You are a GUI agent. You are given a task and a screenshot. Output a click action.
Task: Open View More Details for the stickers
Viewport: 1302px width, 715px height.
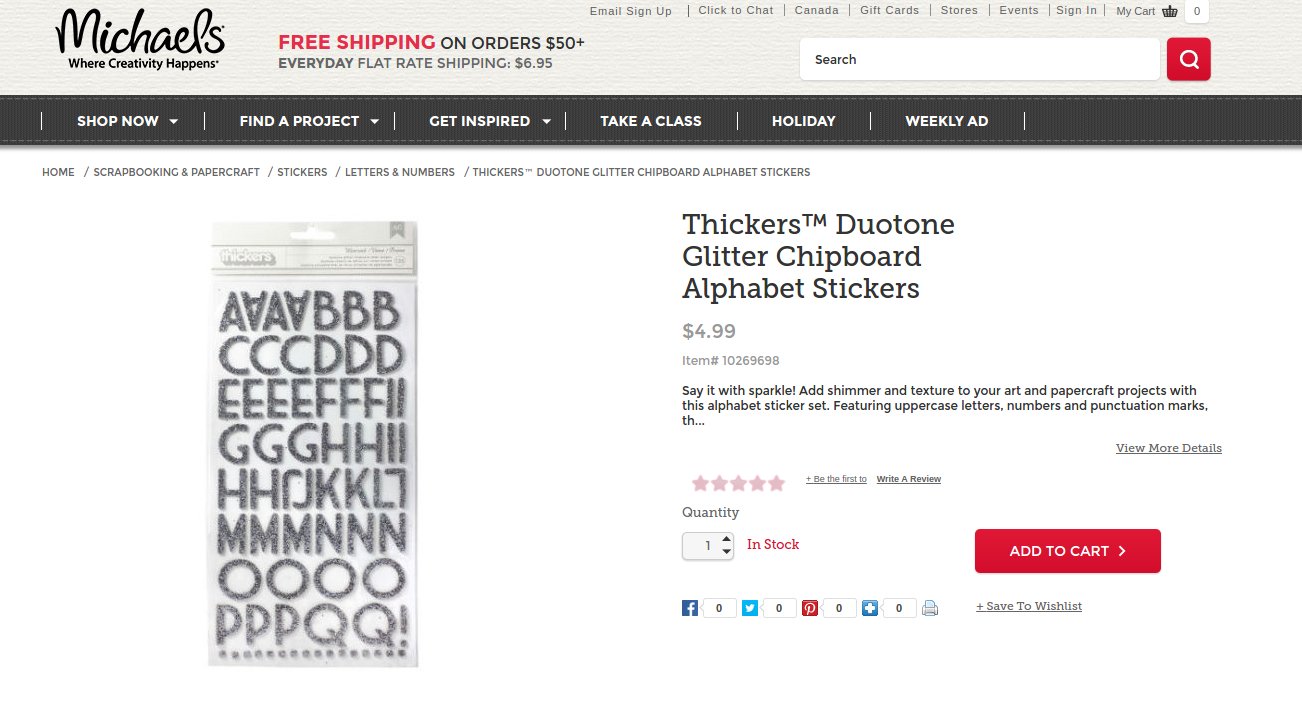[1168, 448]
